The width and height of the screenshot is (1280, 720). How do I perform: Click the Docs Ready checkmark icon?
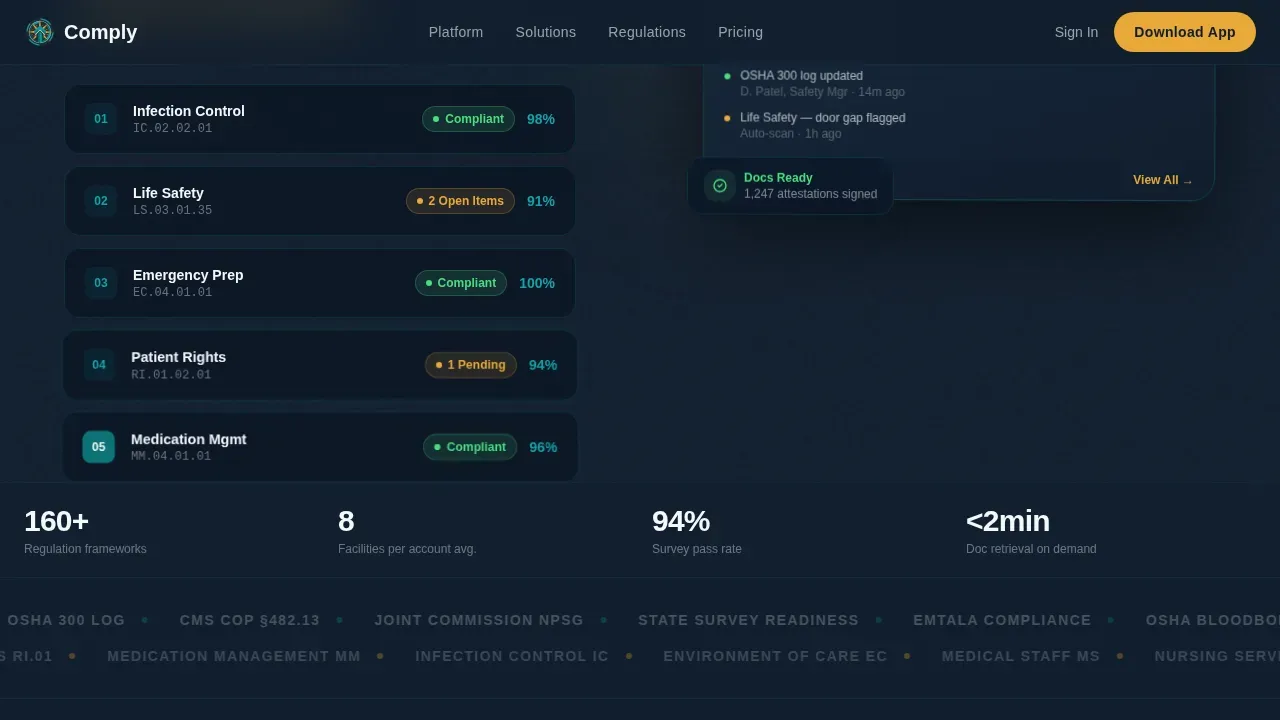click(x=720, y=186)
